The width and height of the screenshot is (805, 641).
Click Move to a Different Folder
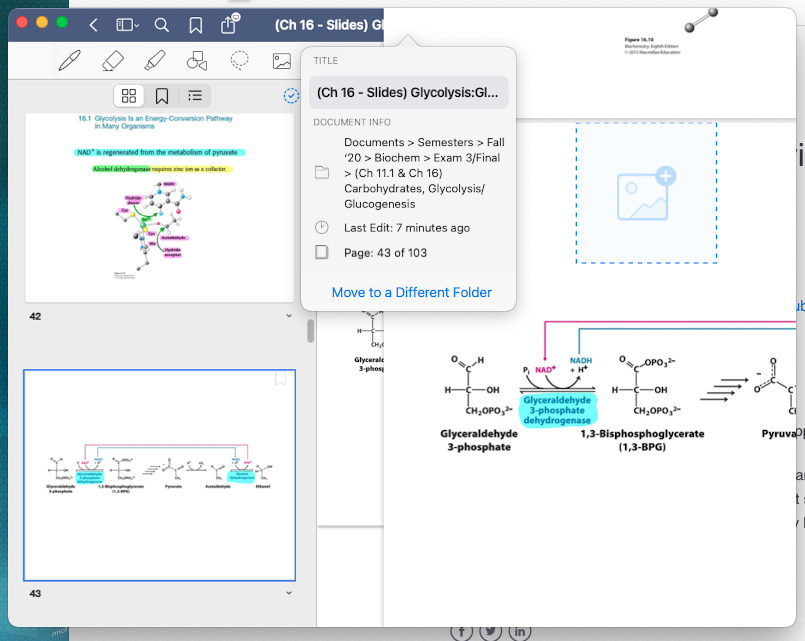point(411,293)
